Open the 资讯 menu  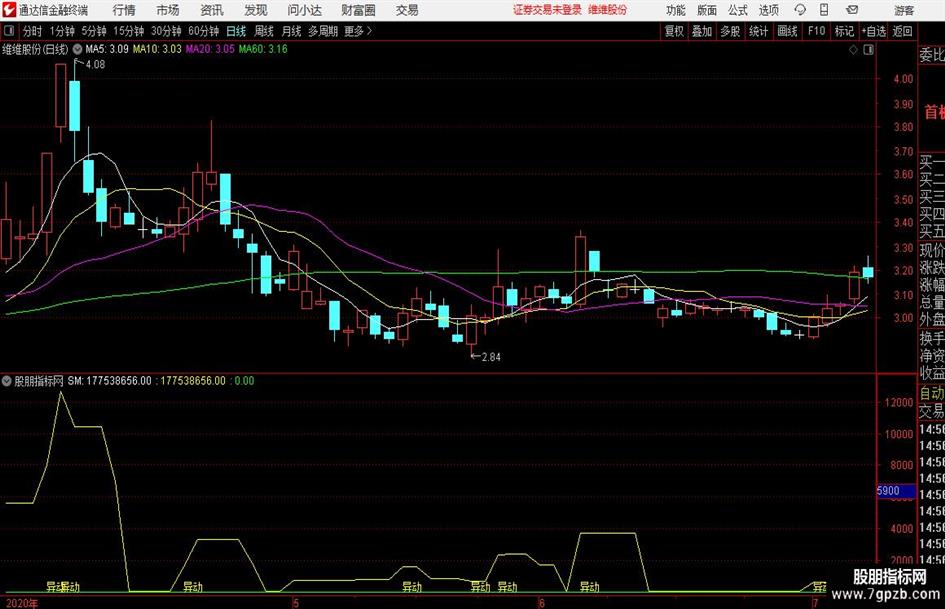pyautogui.click(x=212, y=10)
